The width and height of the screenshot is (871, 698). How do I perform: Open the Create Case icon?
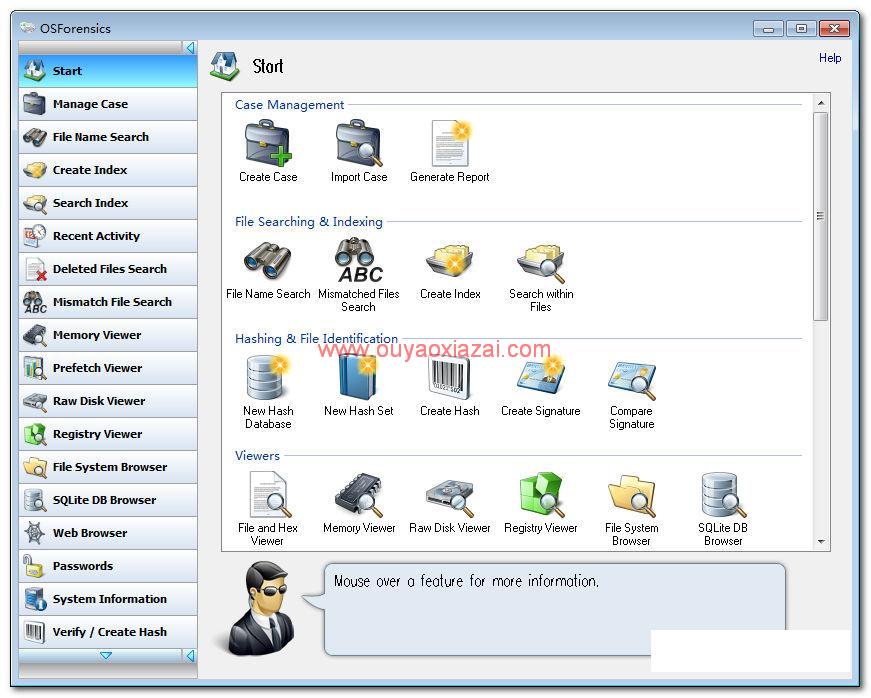point(268,143)
